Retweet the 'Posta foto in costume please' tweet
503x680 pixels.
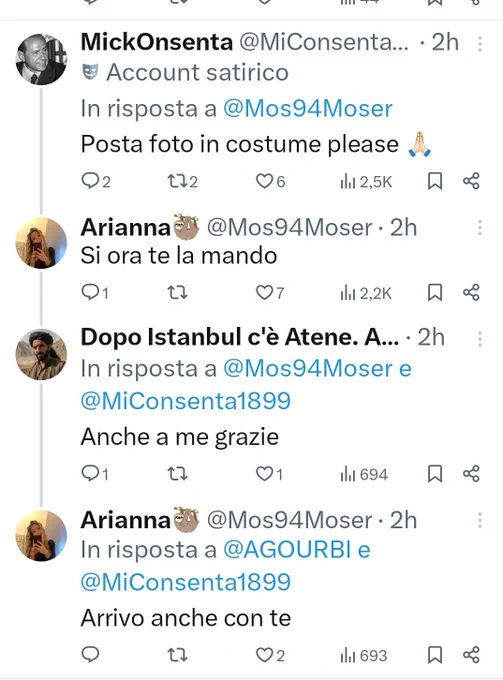pyautogui.click(x=183, y=181)
